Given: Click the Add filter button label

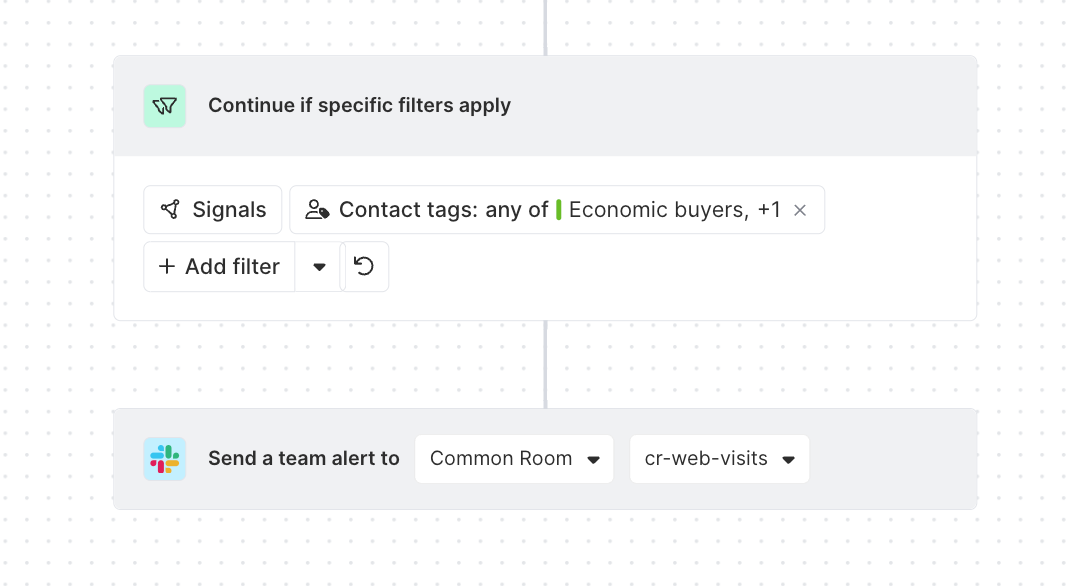Looking at the screenshot, I should pyautogui.click(x=232, y=267).
